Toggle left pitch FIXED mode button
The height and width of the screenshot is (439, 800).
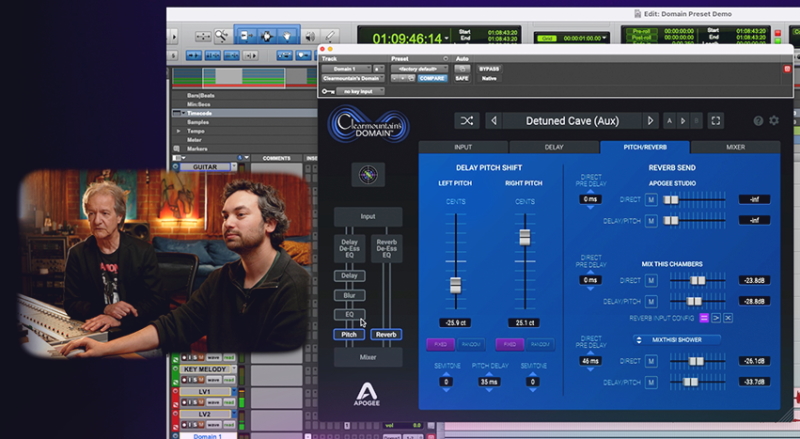pos(441,343)
